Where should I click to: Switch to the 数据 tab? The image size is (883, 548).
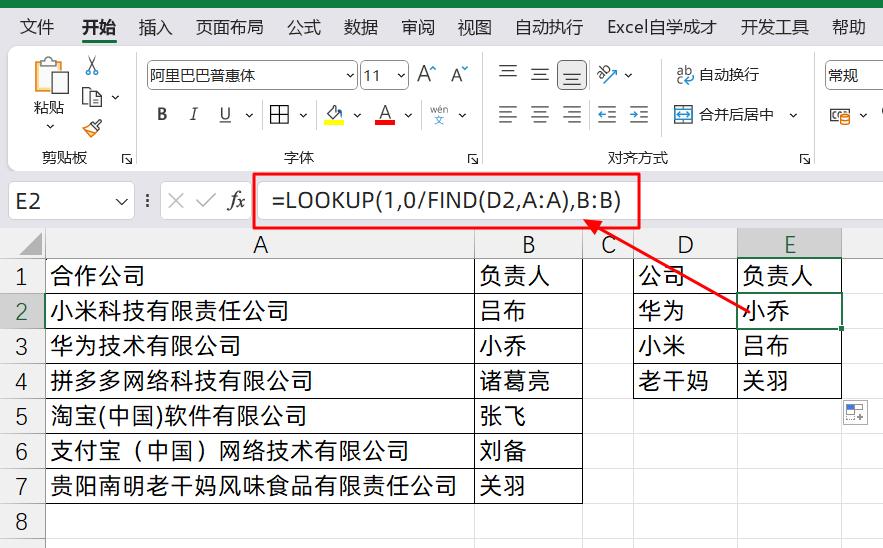[x=361, y=26]
